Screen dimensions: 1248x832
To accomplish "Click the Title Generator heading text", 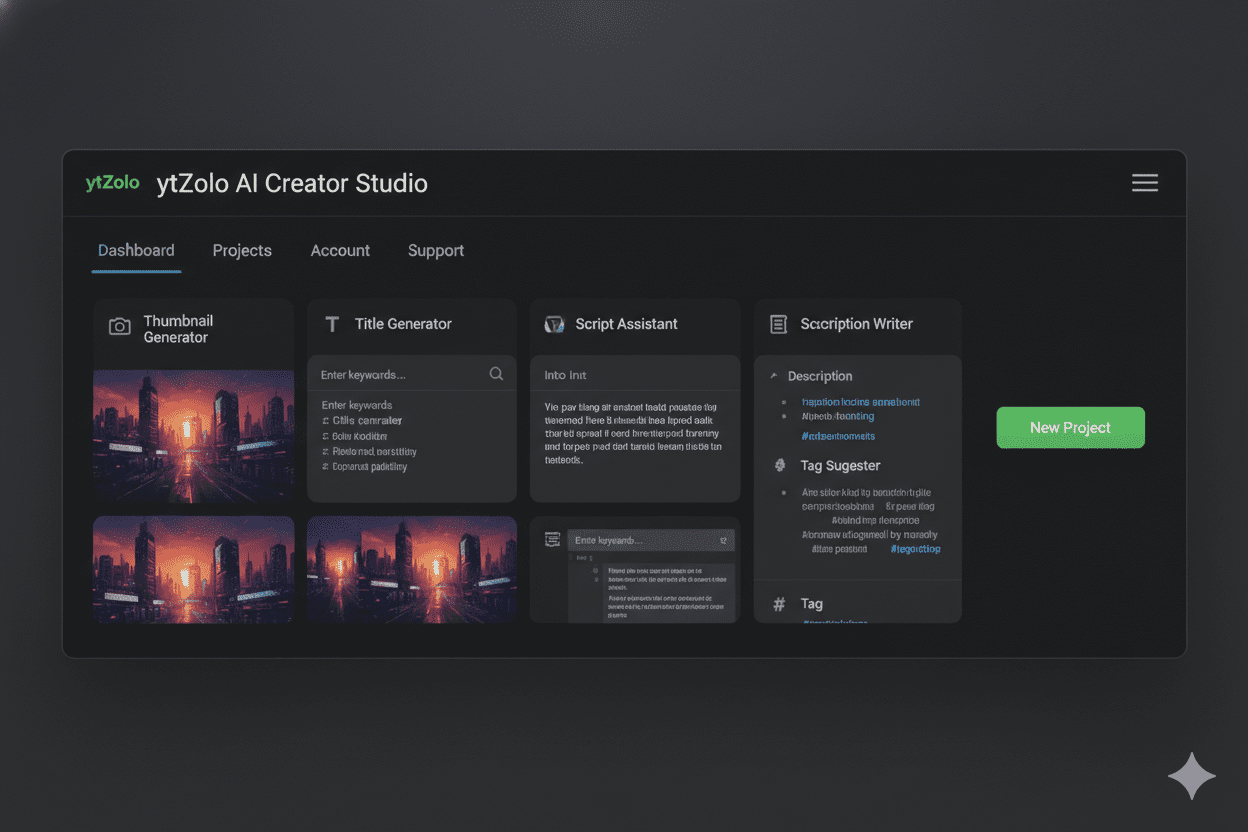I will (x=403, y=324).
